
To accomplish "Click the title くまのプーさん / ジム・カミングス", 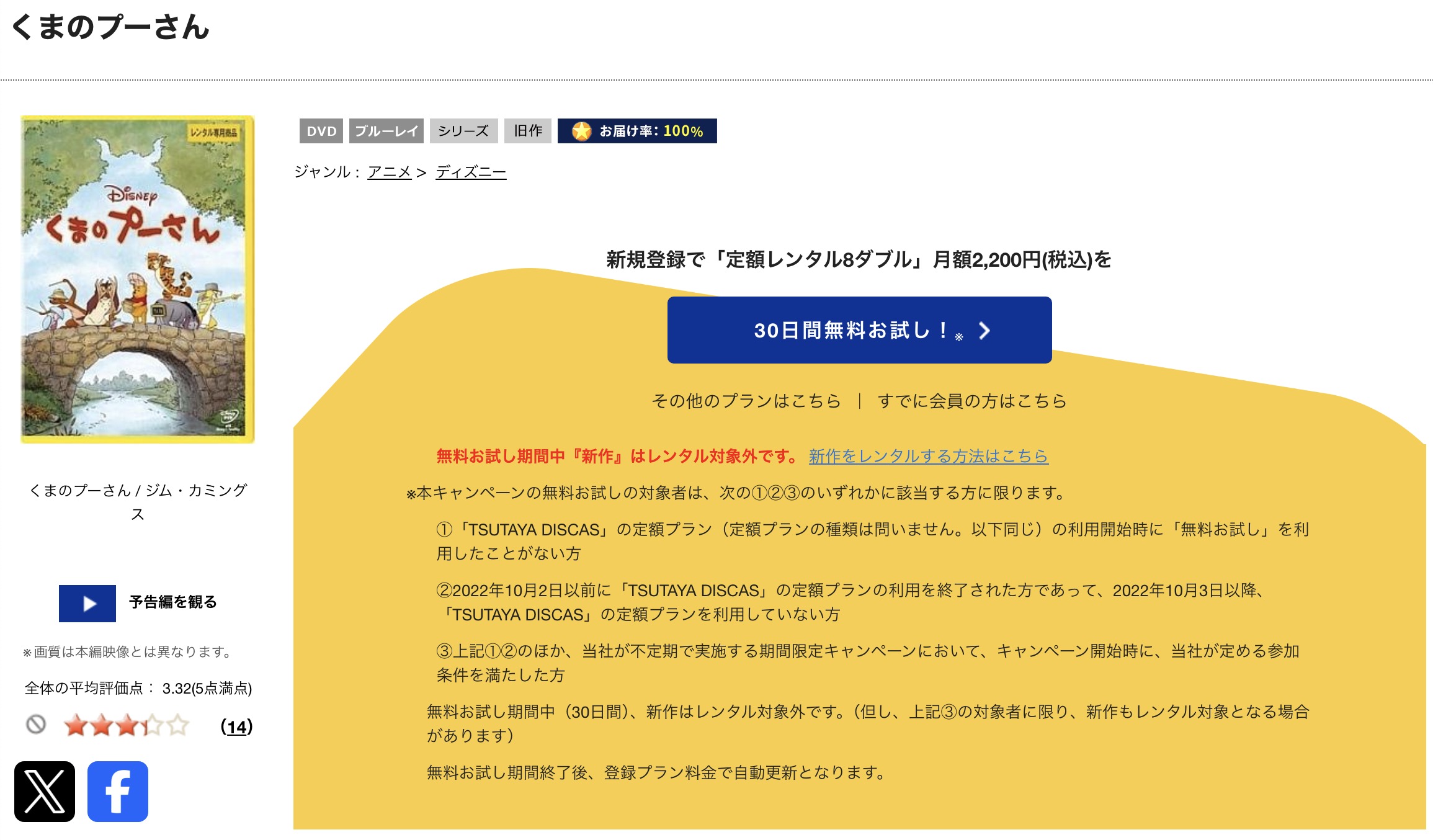I will (138, 502).
